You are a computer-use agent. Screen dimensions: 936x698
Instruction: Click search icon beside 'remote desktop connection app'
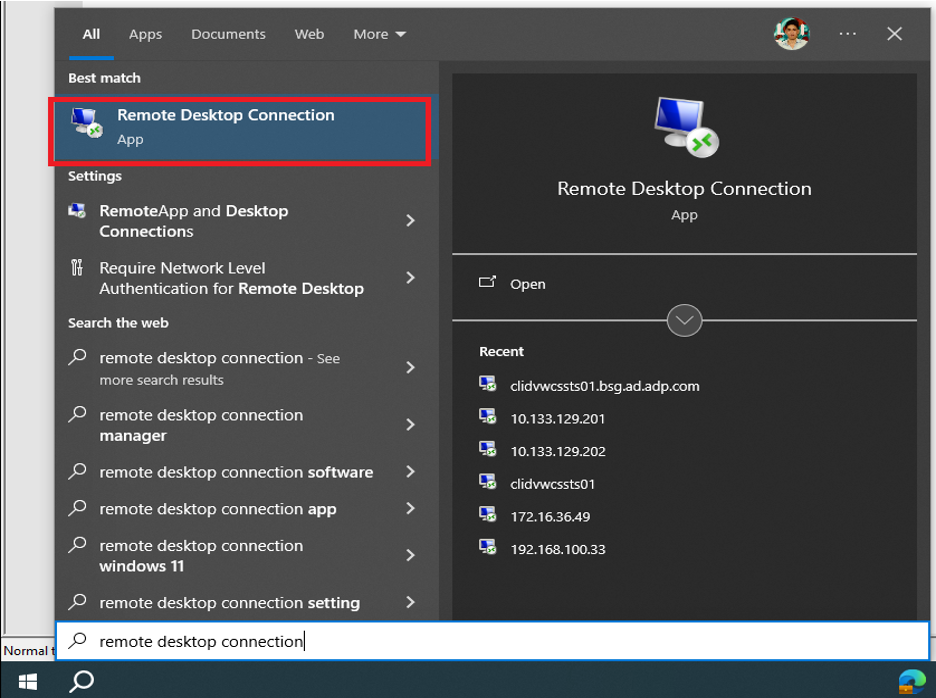tap(77, 508)
